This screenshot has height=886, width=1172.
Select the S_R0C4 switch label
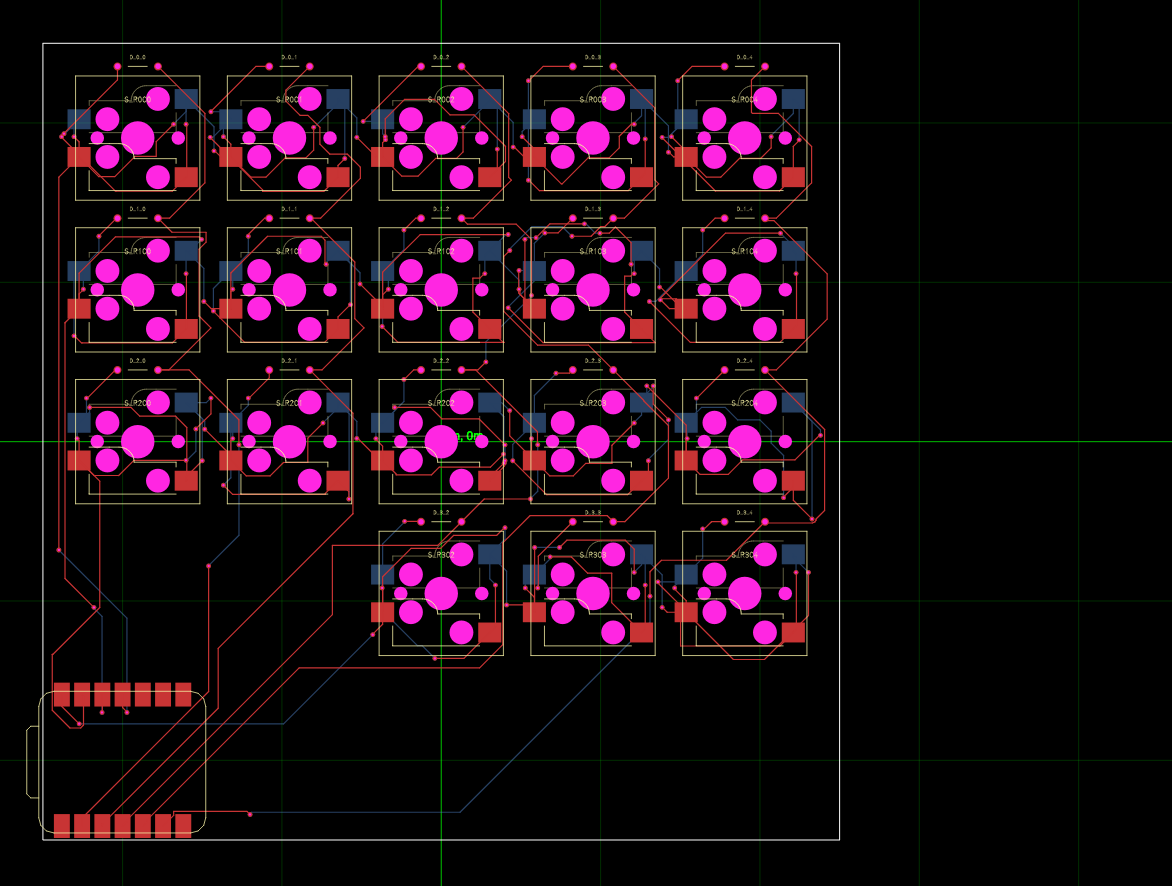[x=744, y=99]
